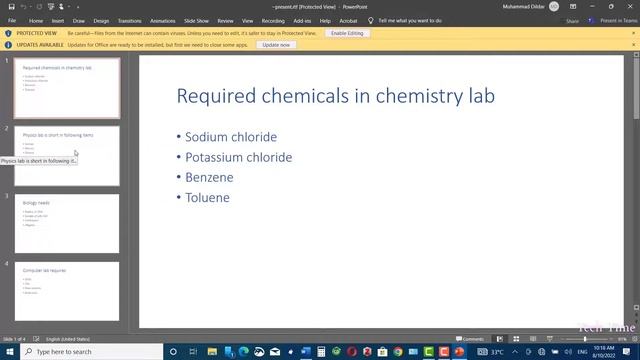Switch to the Design tab
This screenshot has width=640, height=360.
tap(101, 21)
